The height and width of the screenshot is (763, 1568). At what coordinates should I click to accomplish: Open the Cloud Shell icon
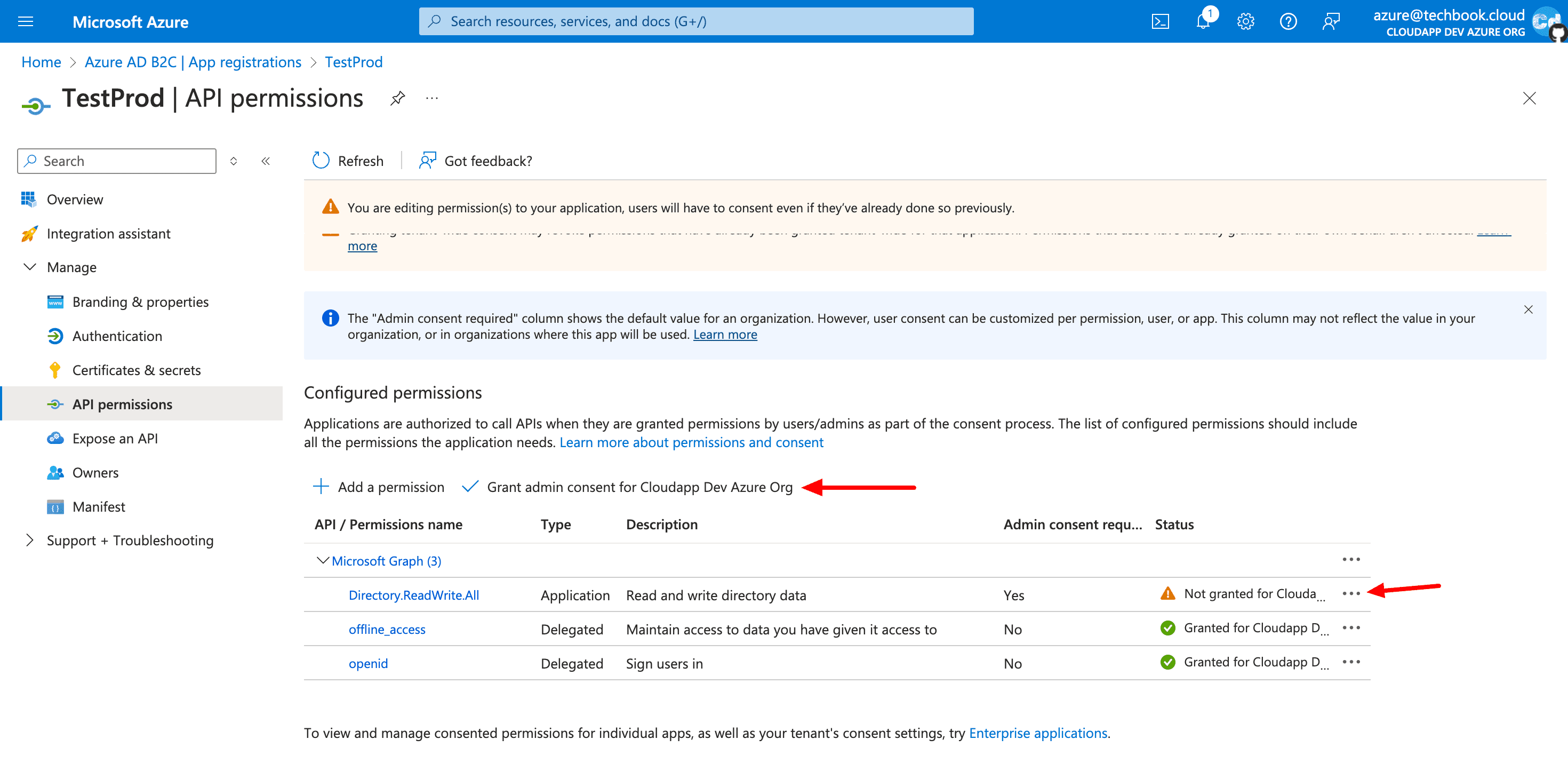pyautogui.click(x=1160, y=22)
